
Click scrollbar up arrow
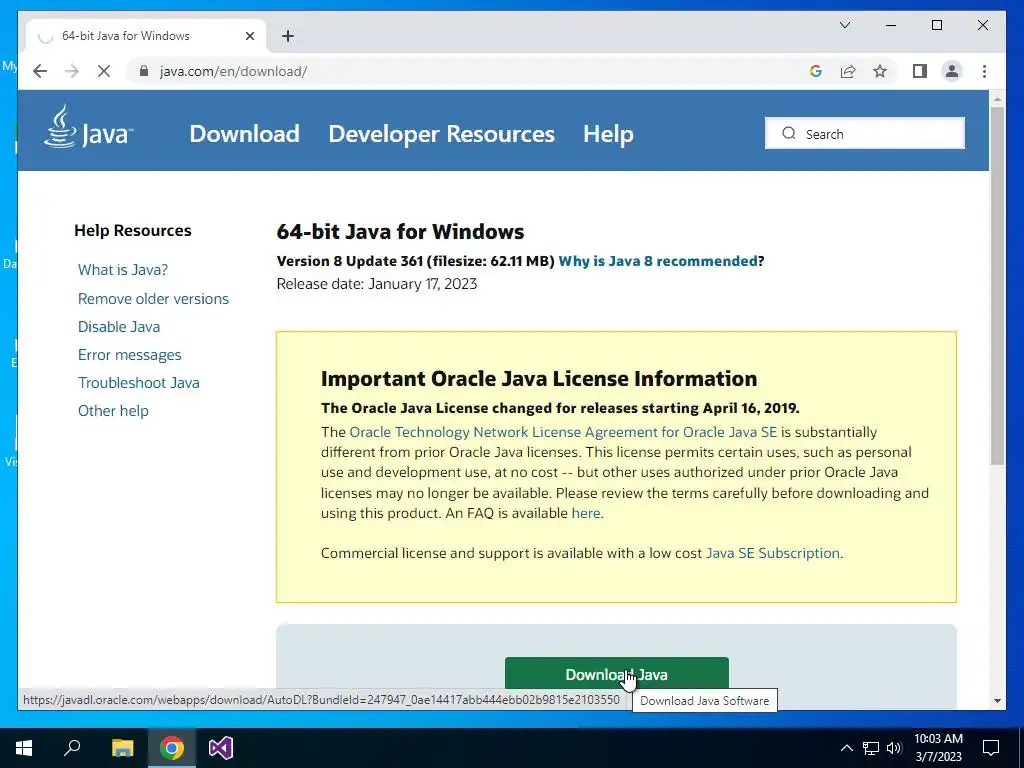997,99
